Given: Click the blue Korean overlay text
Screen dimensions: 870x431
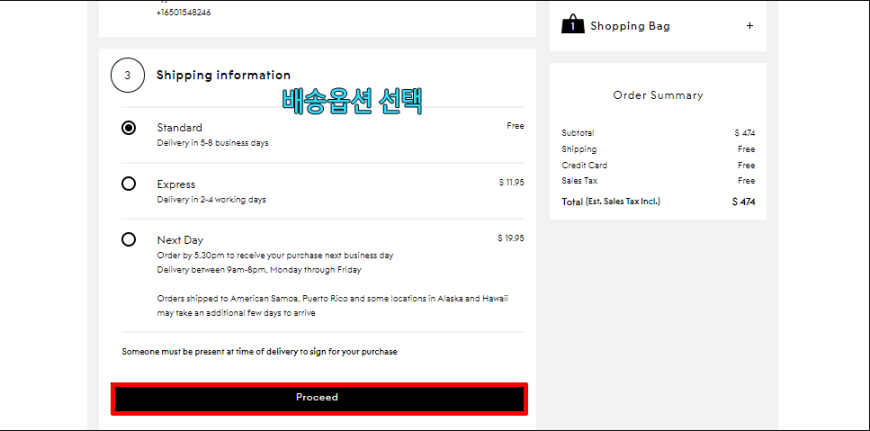Looking at the screenshot, I should tap(352, 101).
